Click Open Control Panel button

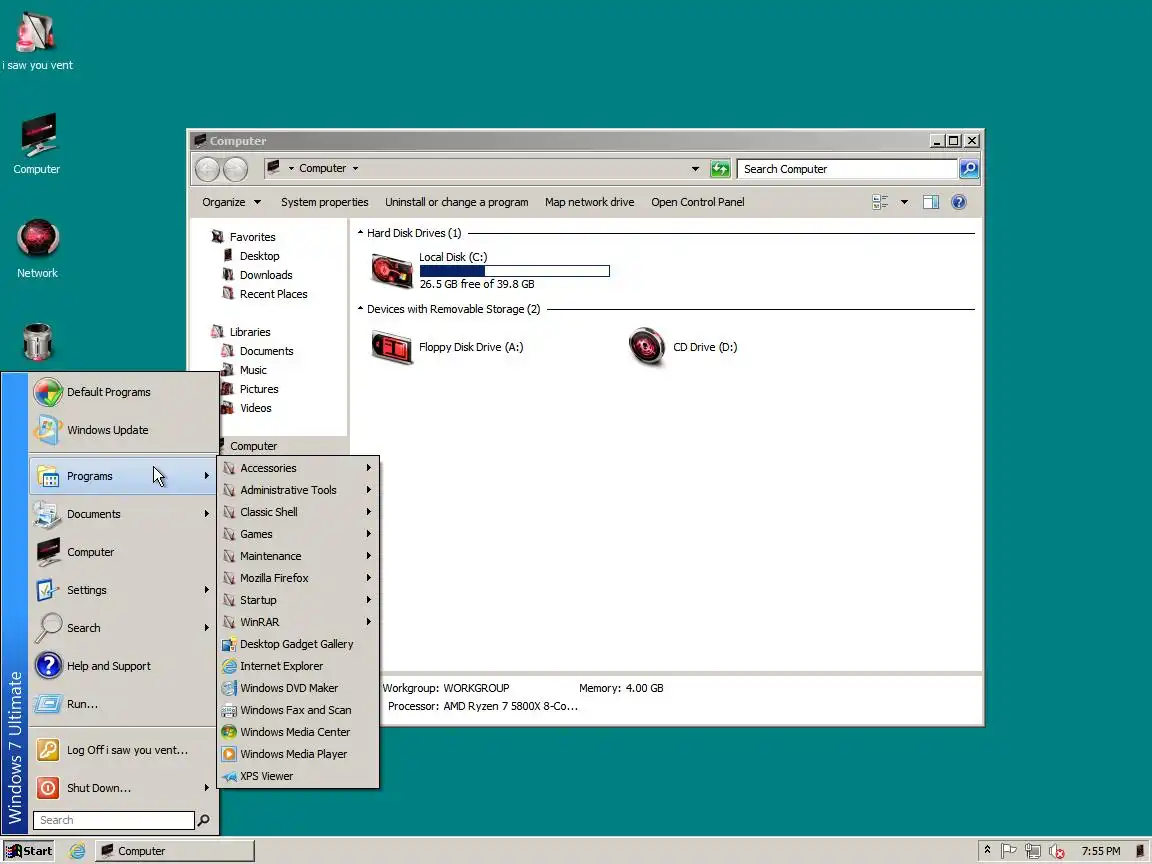click(698, 202)
